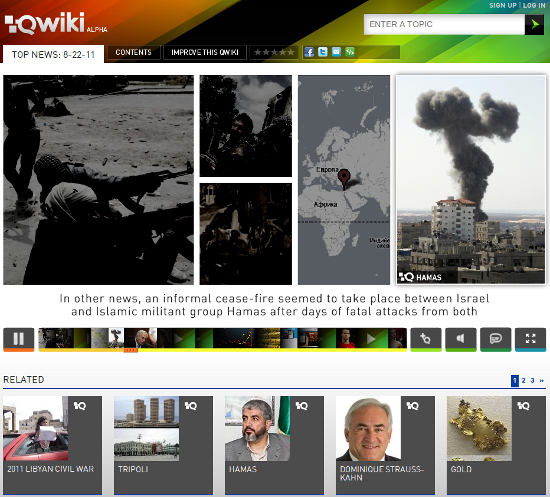Click the Hamas smoke explosion image
The width and height of the screenshot is (550, 497).
pyautogui.click(x=471, y=180)
